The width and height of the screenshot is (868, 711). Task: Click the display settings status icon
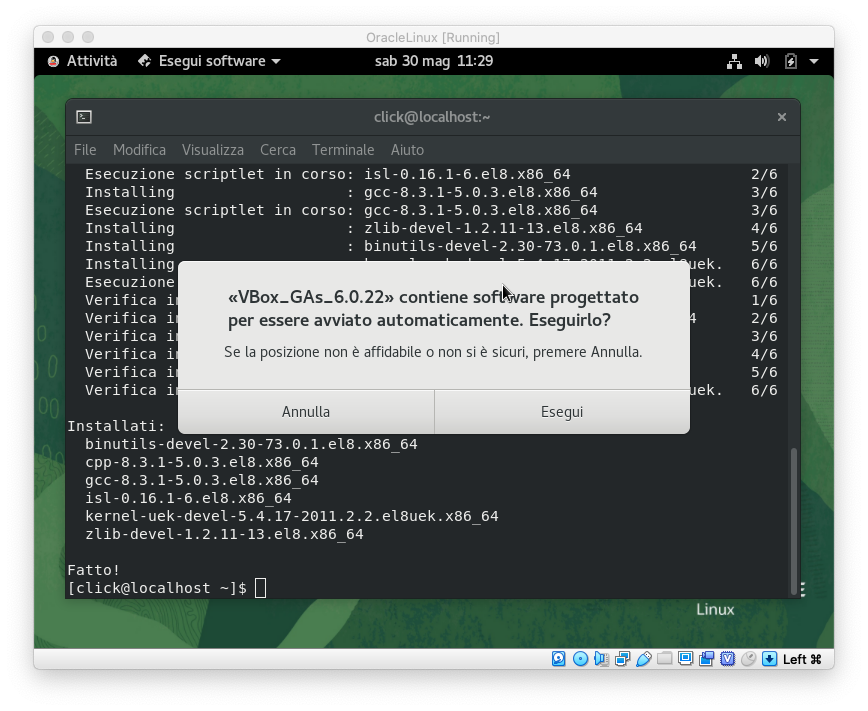[x=685, y=658]
